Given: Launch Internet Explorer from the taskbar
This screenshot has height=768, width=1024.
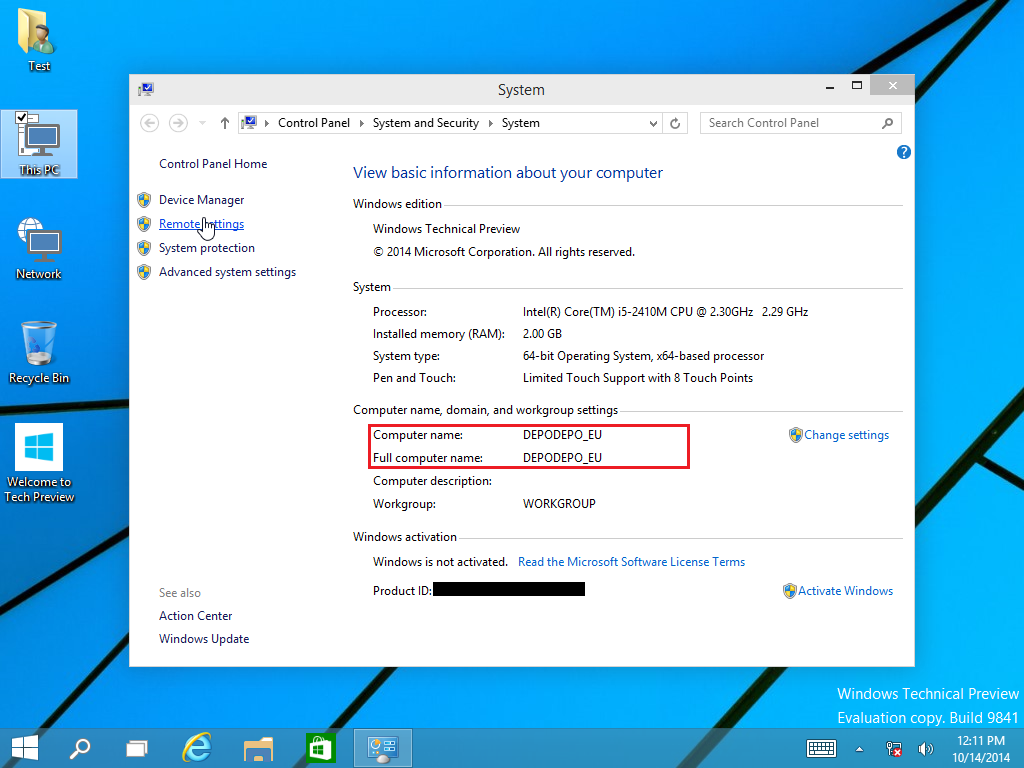Looking at the screenshot, I should (198, 747).
